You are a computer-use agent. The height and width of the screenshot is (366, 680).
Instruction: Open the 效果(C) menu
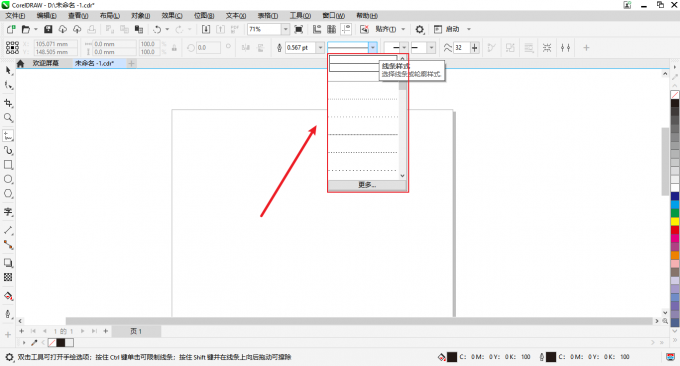click(172, 16)
